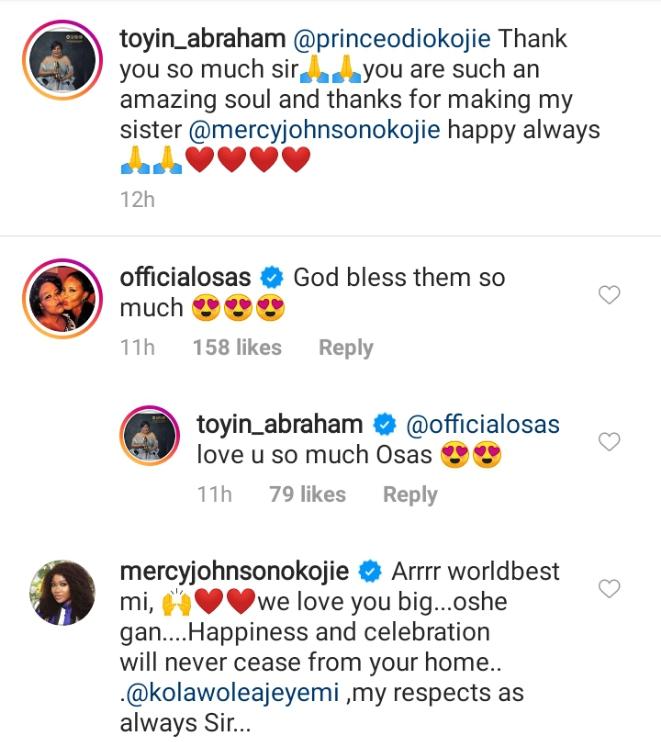View the 79 likes on toyin_abraham's reply
The image size is (661, 742).
coord(307,495)
